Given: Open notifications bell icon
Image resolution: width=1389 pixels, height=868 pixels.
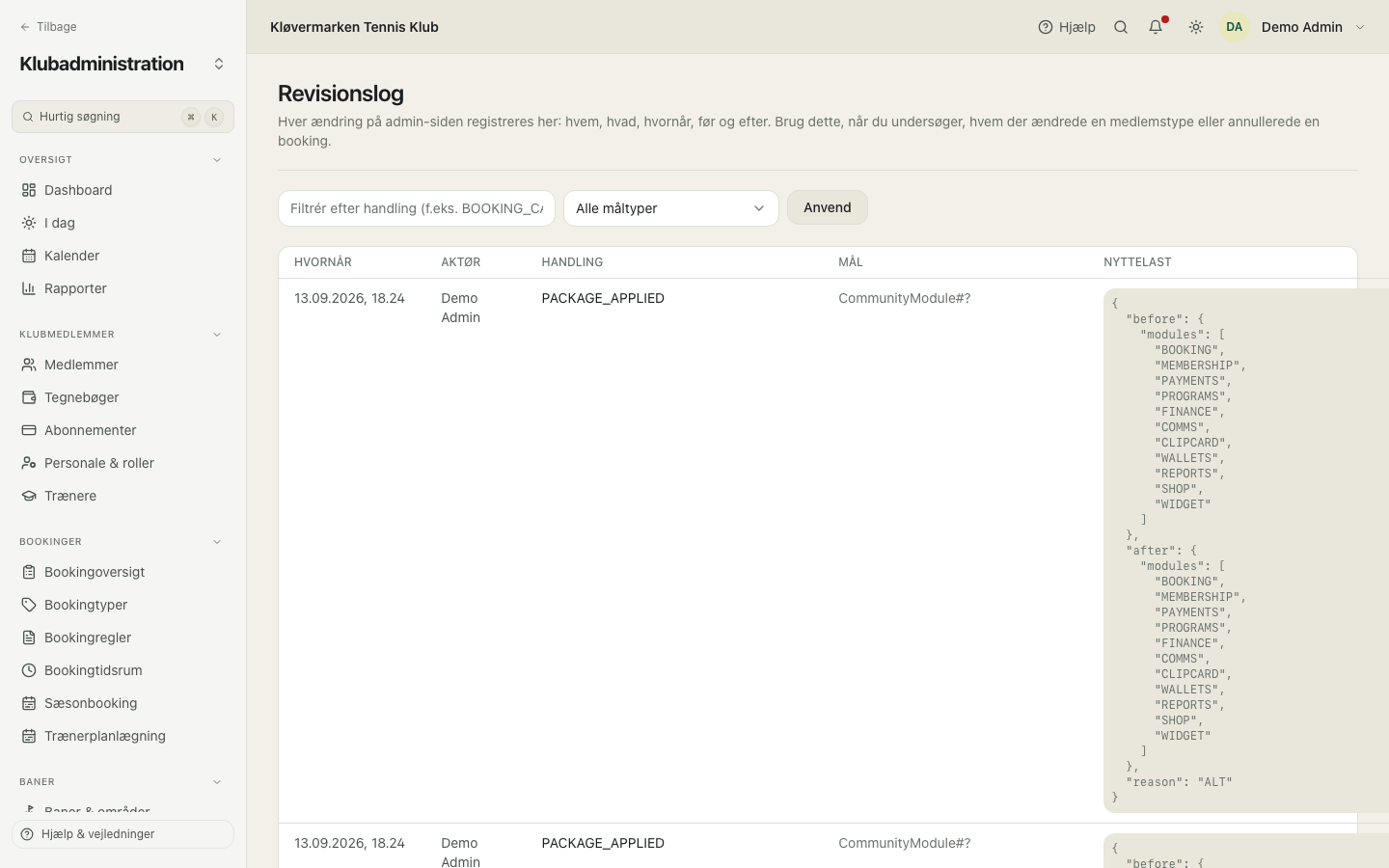Looking at the screenshot, I should (x=1156, y=27).
